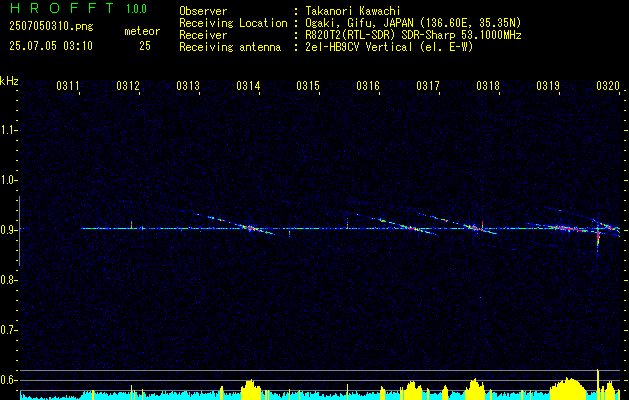Click the 0311 time marker
This screenshot has height=400, width=629.
click(68, 86)
